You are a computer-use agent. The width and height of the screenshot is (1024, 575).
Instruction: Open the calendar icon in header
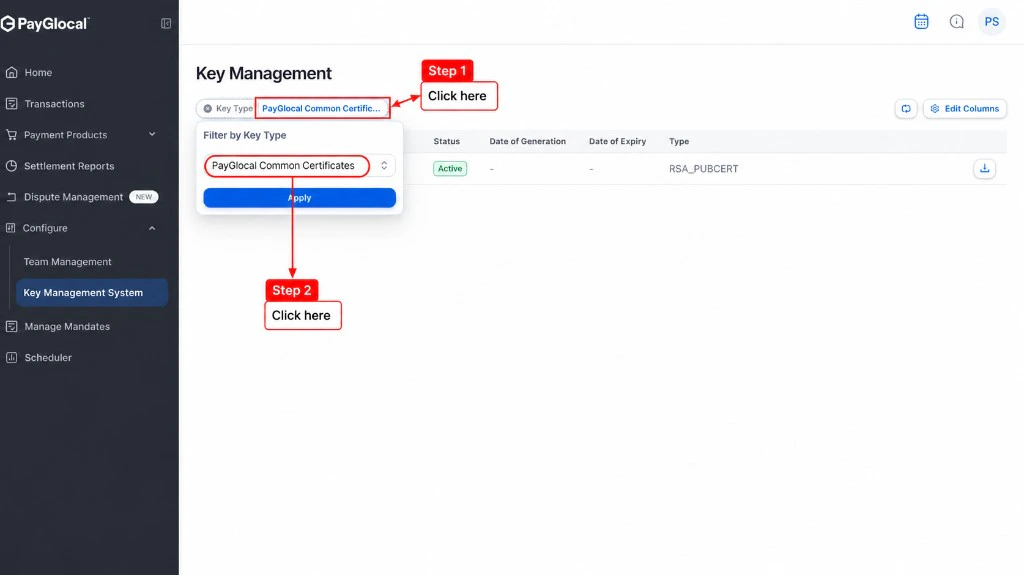[921, 22]
